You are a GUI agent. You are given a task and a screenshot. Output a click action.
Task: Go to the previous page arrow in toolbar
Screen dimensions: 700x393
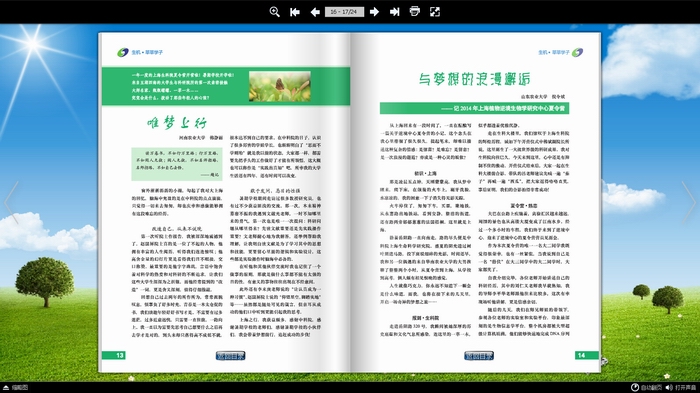point(315,12)
